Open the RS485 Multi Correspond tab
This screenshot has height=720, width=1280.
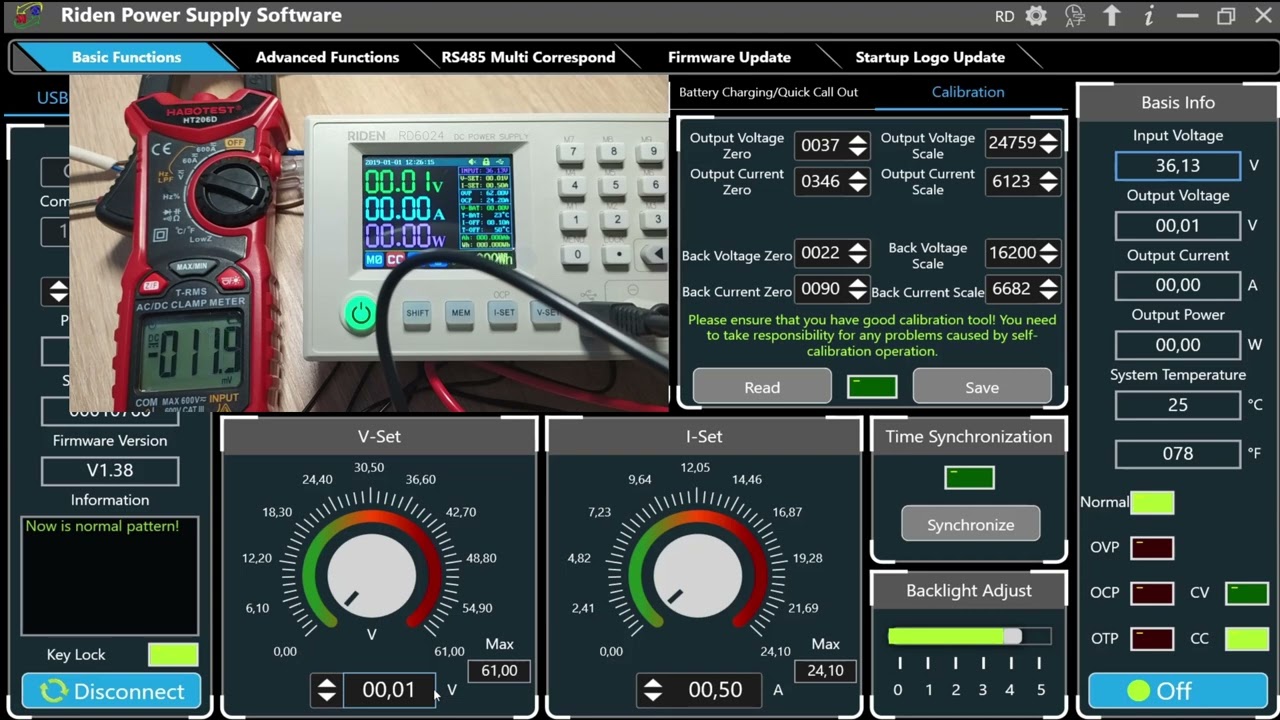pyautogui.click(x=528, y=57)
